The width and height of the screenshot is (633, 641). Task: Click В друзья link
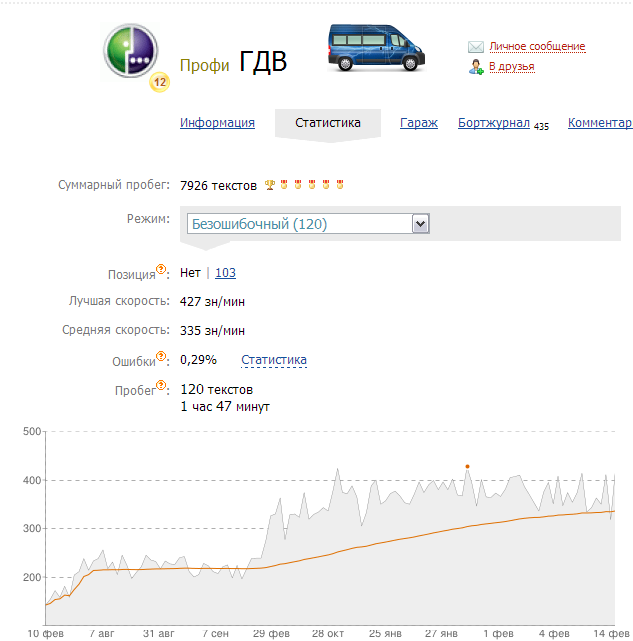(512, 66)
